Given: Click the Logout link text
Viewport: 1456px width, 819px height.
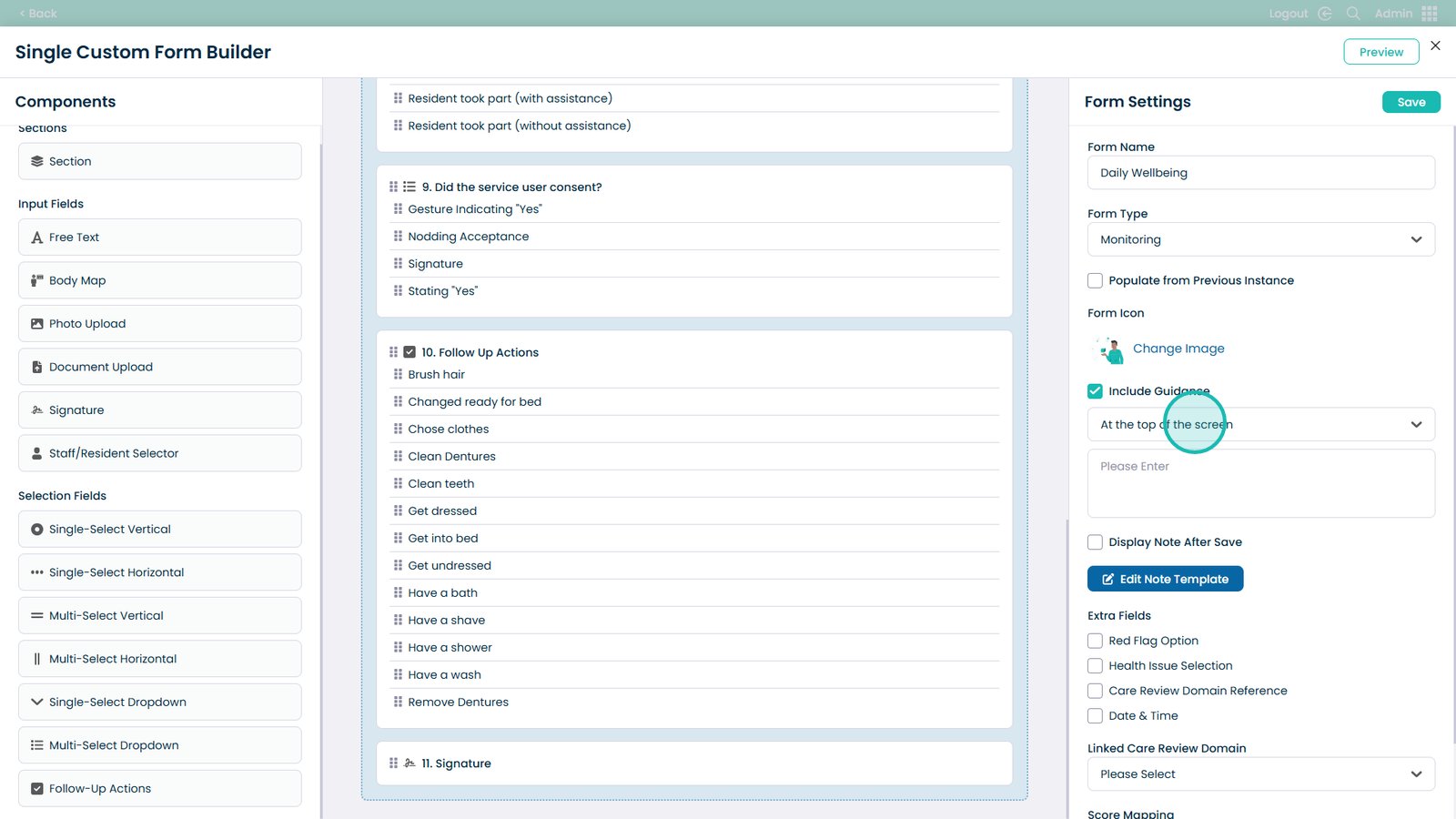Looking at the screenshot, I should tap(1289, 14).
